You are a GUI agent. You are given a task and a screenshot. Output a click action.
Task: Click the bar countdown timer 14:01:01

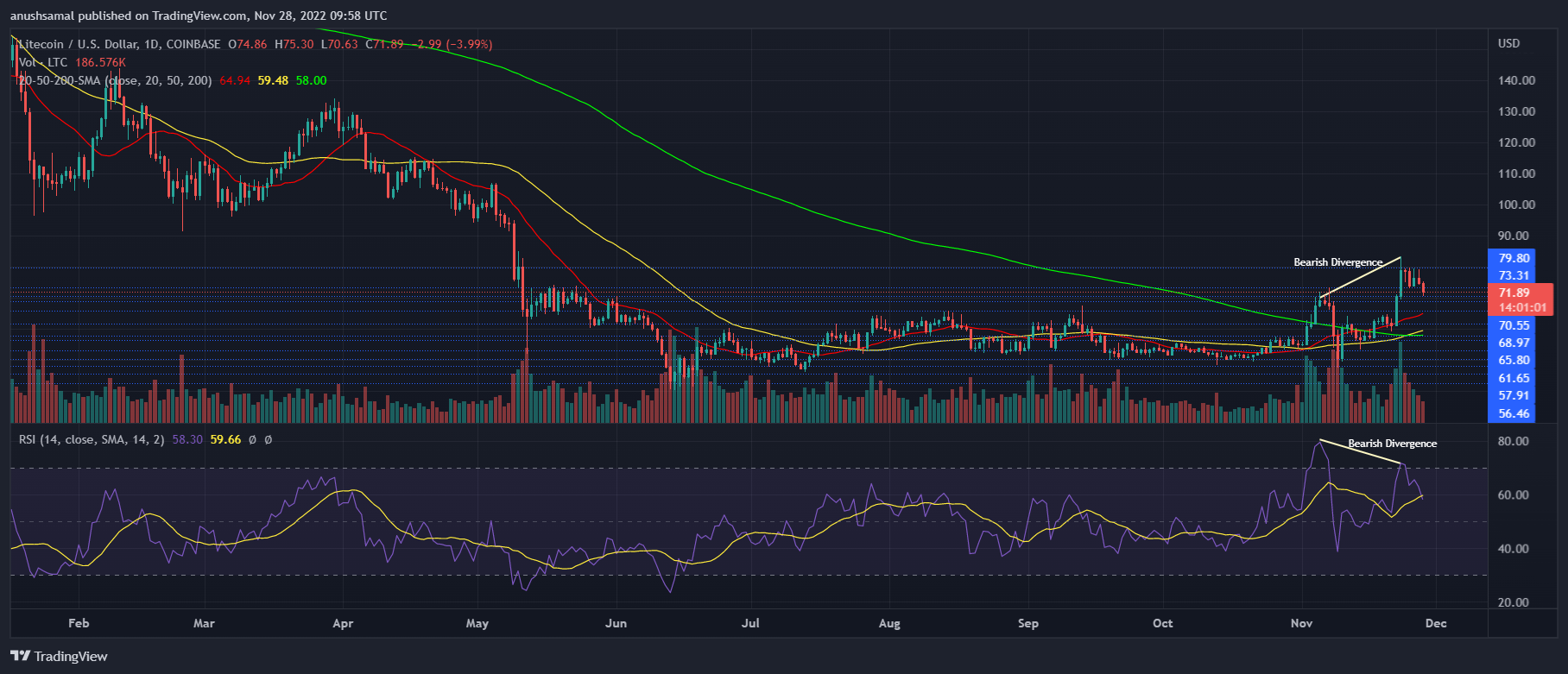[x=1521, y=307]
